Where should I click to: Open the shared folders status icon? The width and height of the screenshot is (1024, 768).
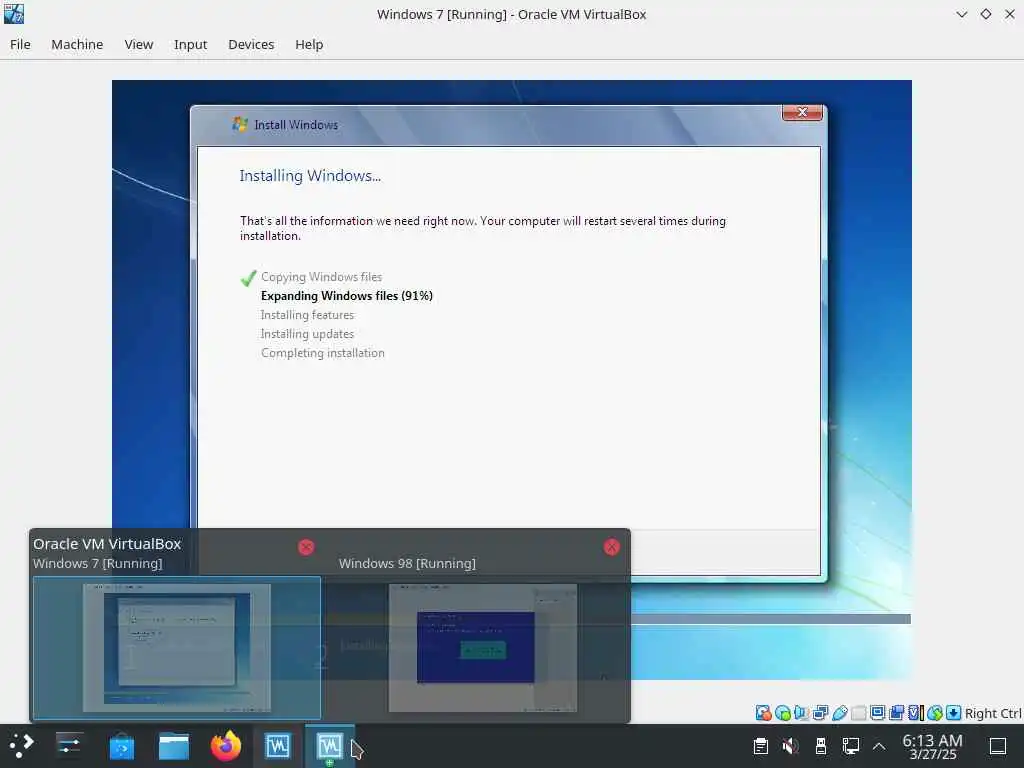pyautogui.click(x=859, y=713)
